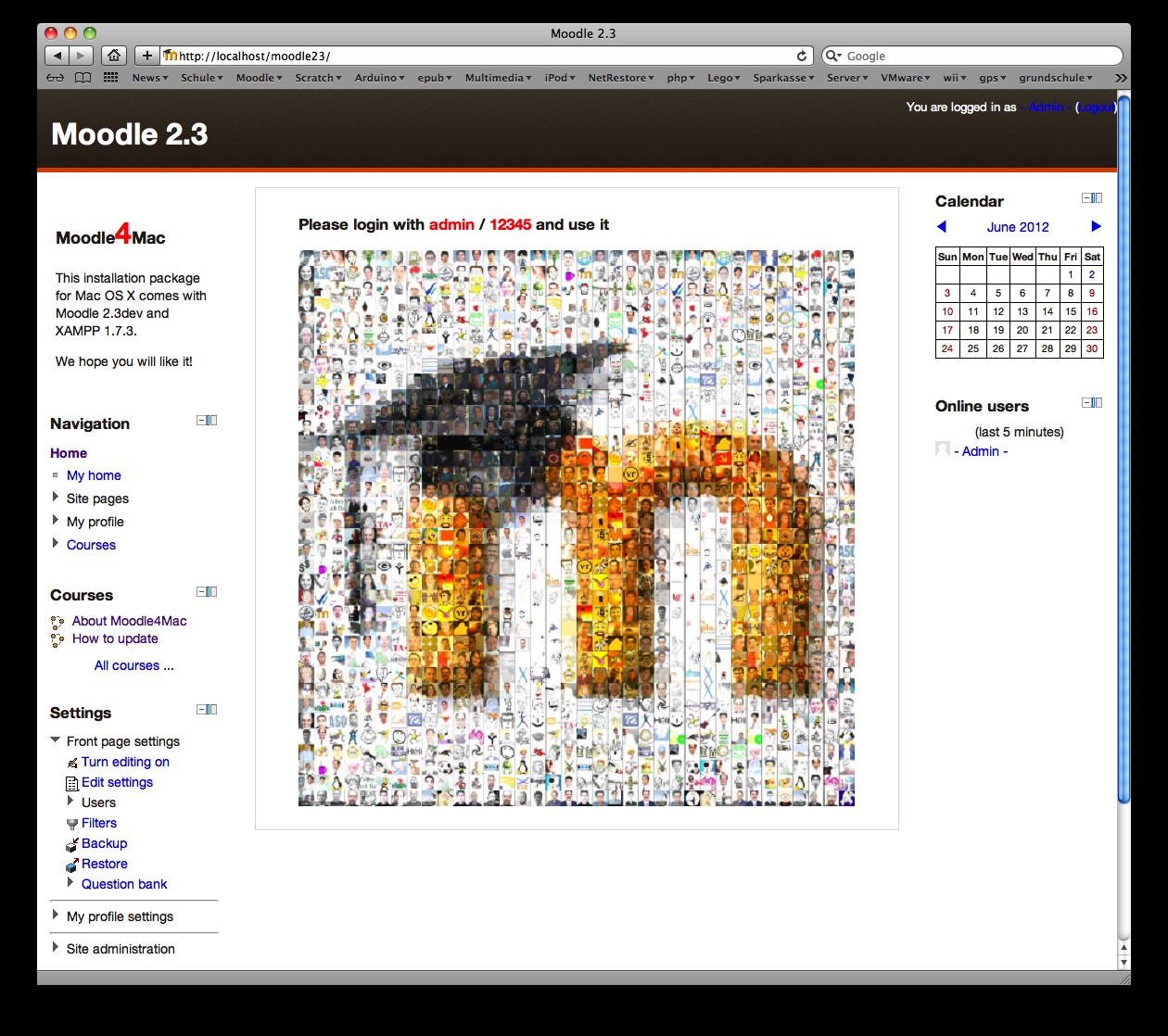Collapse the Front page settings node
This screenshot has height=1036, width=1168.
tap(56, 739)
